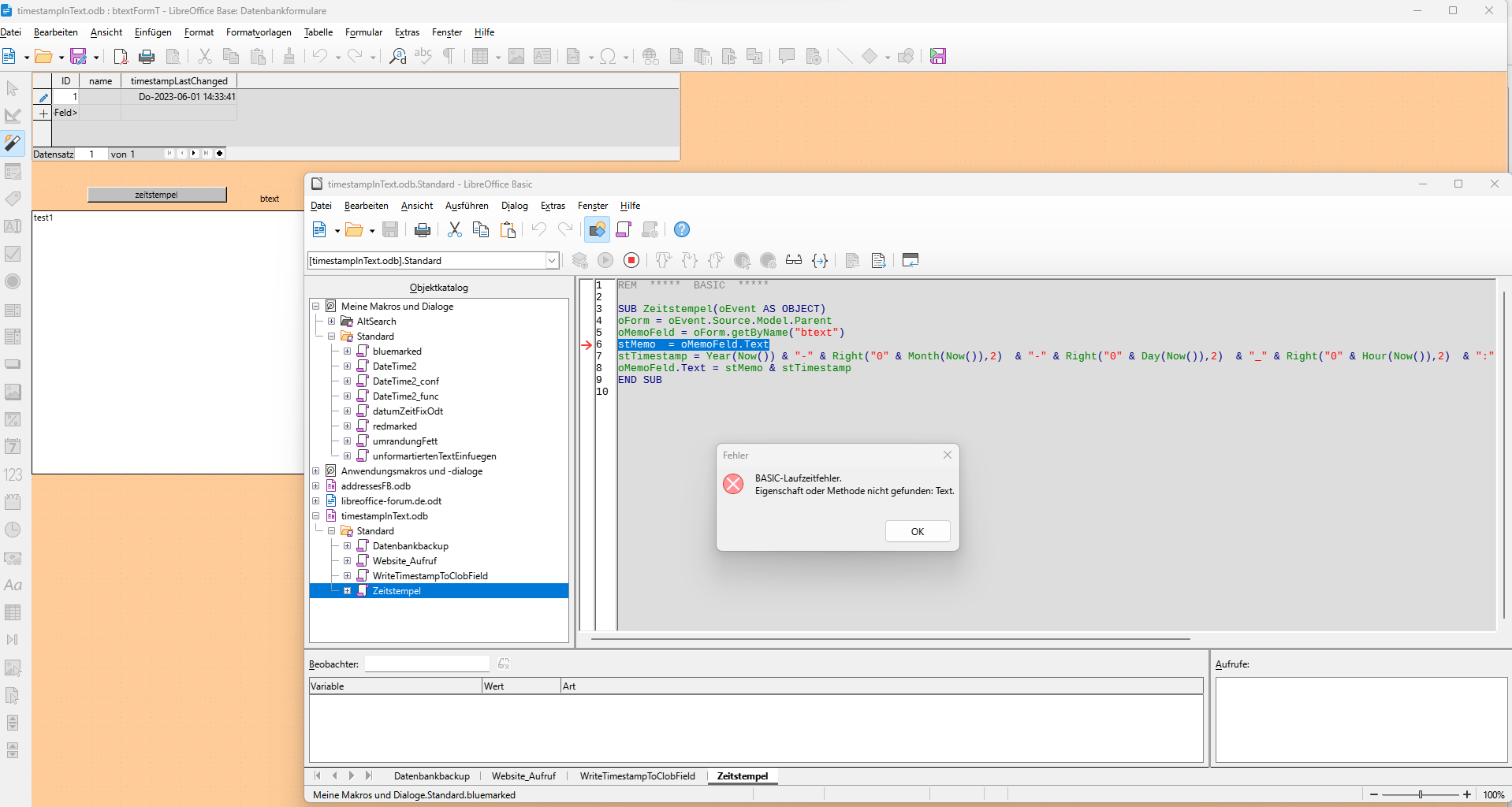The width and height of the screenshot is (1512, 807).
Task: Click Paste icon in Basic IDE toolbar
Action: click(x=508, y=229)
